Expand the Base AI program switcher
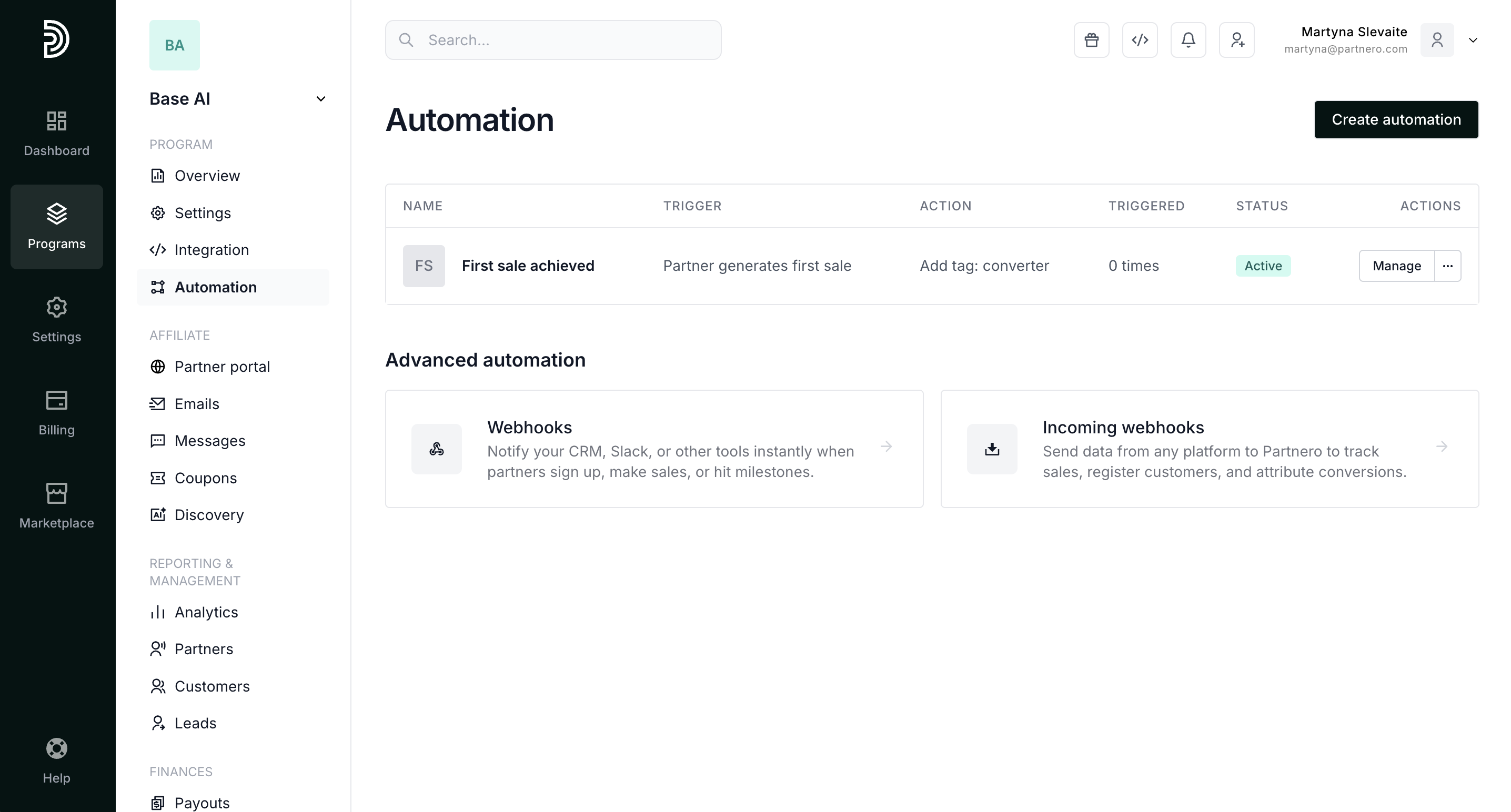The width and height of the screenshot is (1511, 812). coord(320,99)
